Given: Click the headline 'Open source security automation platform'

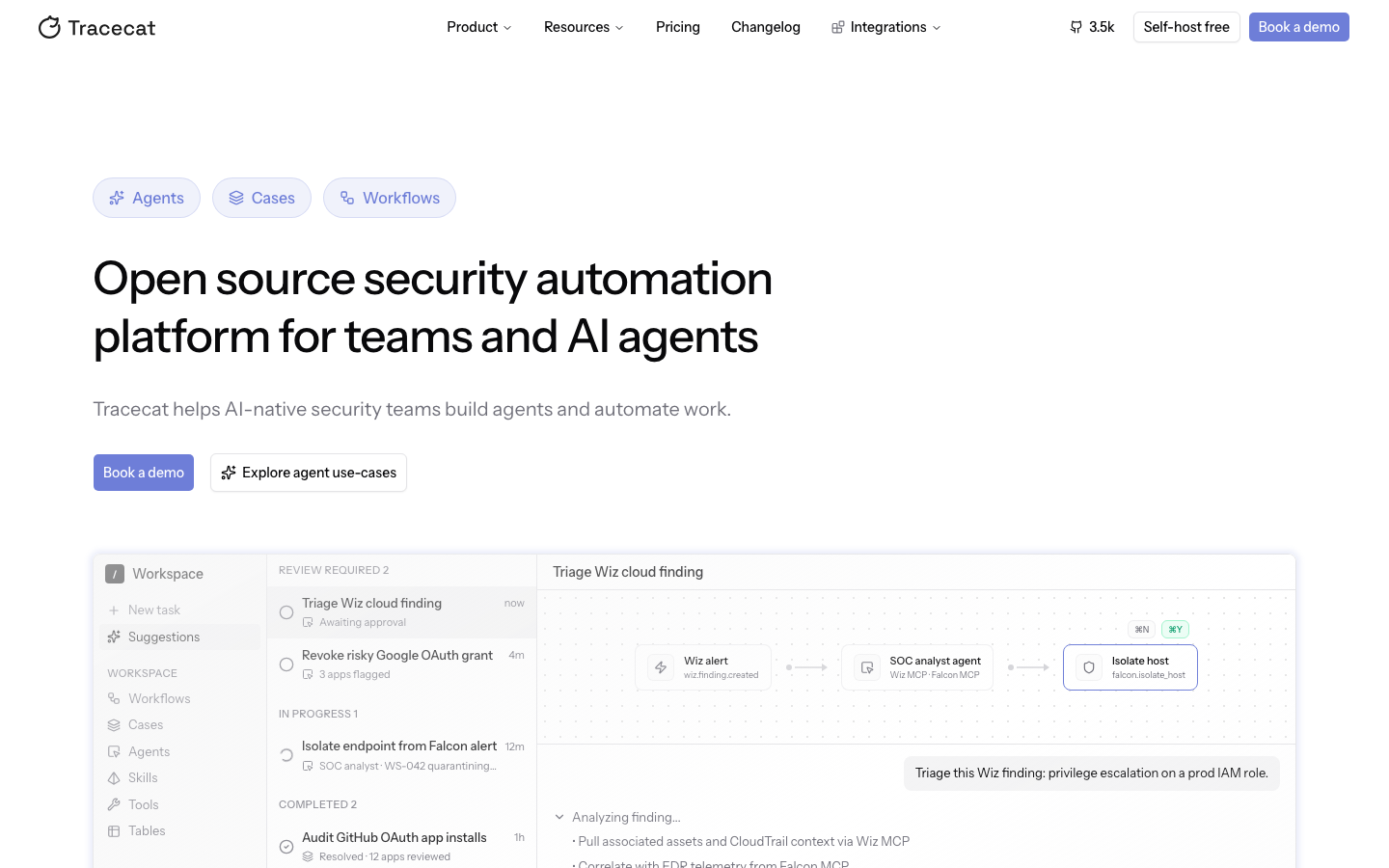Looking at the screenshot, I should click(433, 308).
